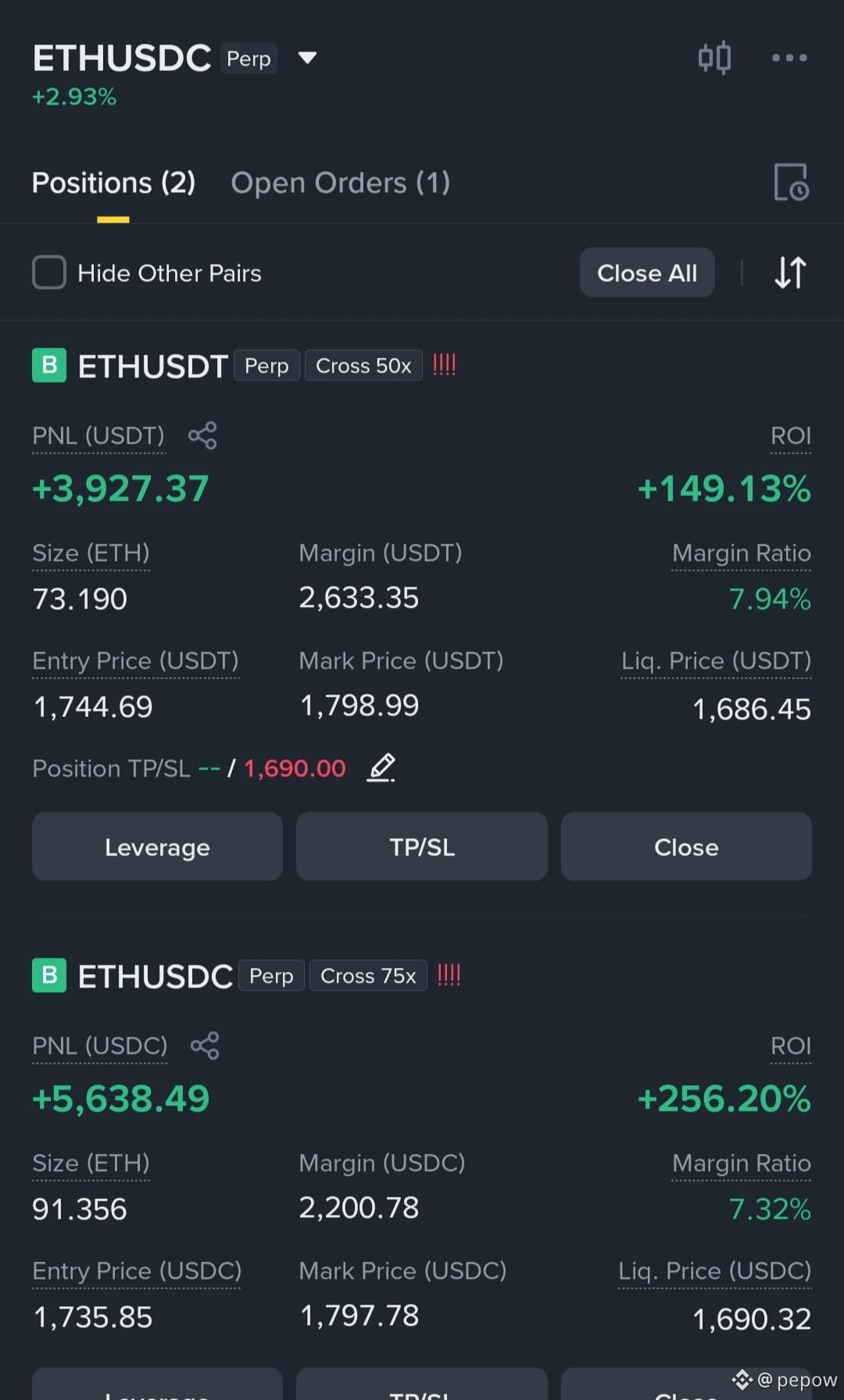The height and width of the screenshot is (1400, 844).
Task: Open the candlestick chart icon
Action: [x=714, y=58]
